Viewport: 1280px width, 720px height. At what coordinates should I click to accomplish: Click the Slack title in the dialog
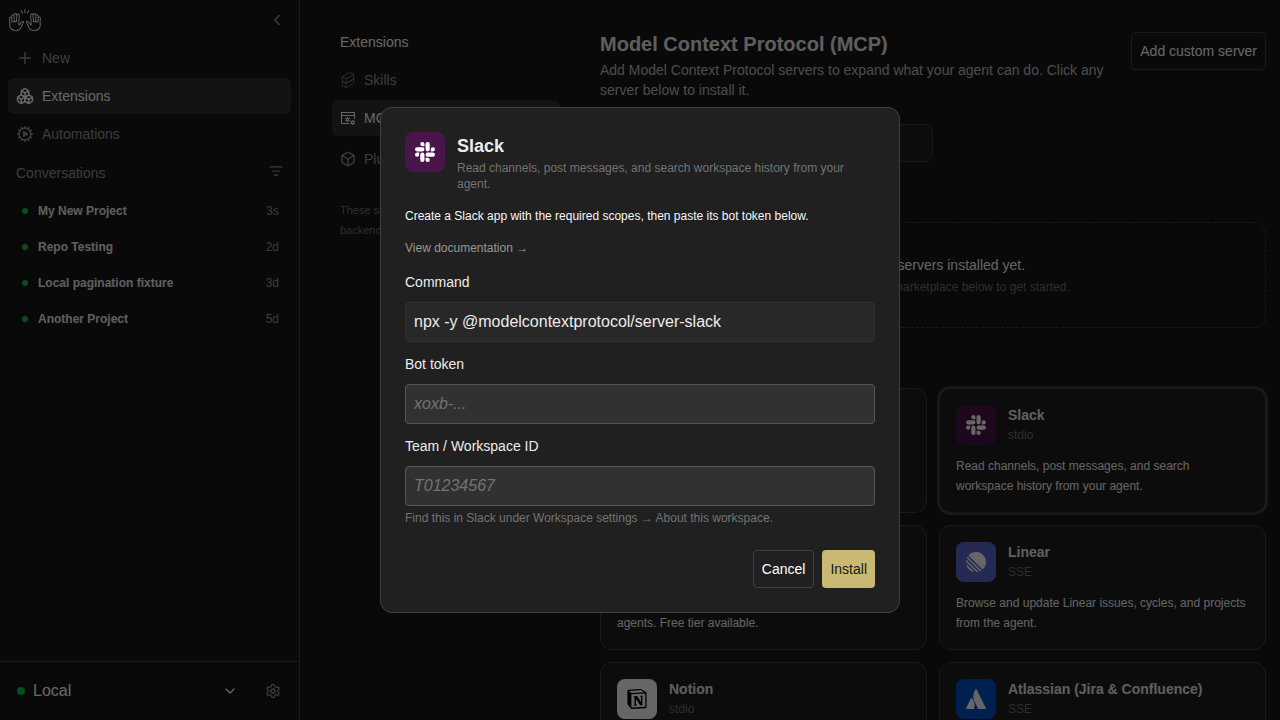pos(480,146)
